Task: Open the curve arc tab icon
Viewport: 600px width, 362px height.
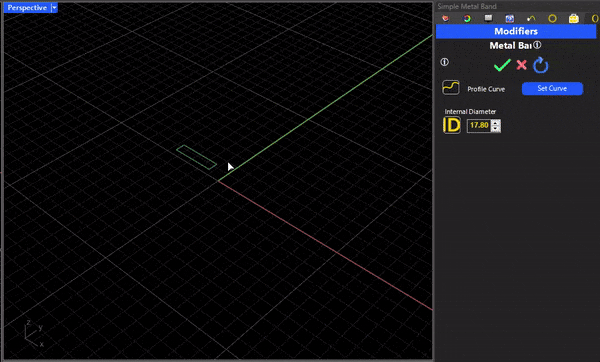Action: point(531,18)
